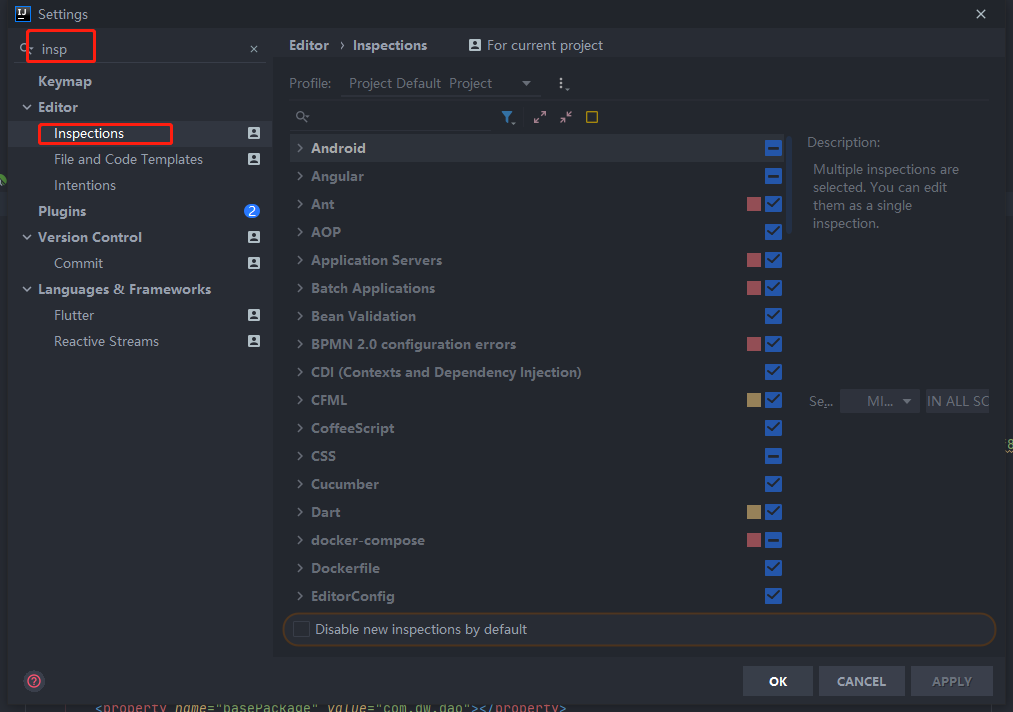Click the For current project icon

tap(475, 45)
